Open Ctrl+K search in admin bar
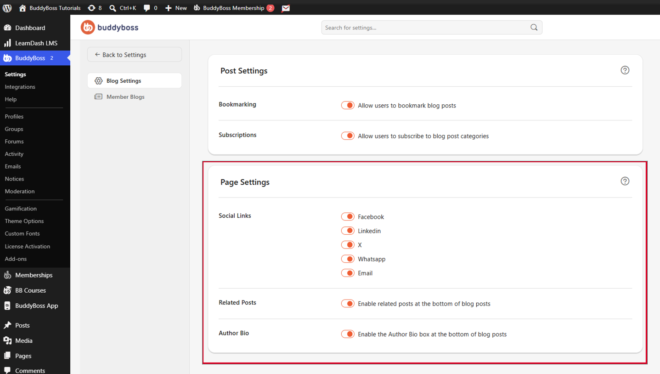Viewport: 660px width, 374px height. 122,8
